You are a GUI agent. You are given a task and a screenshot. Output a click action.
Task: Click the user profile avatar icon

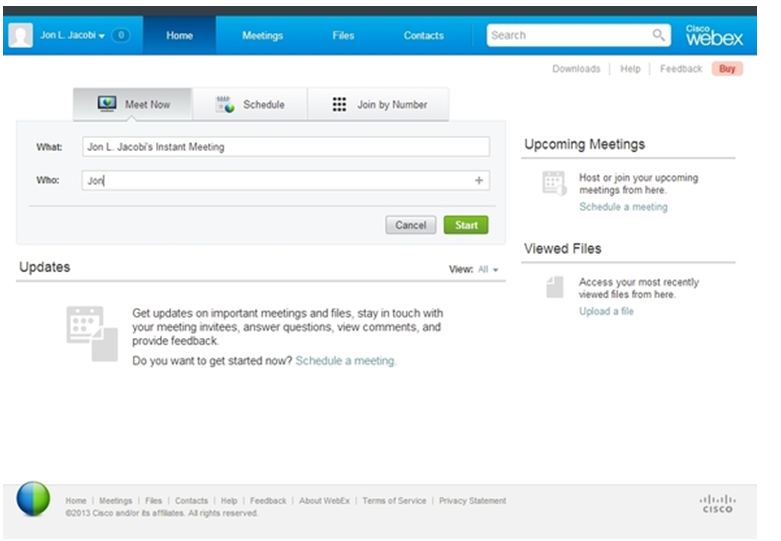21,35
